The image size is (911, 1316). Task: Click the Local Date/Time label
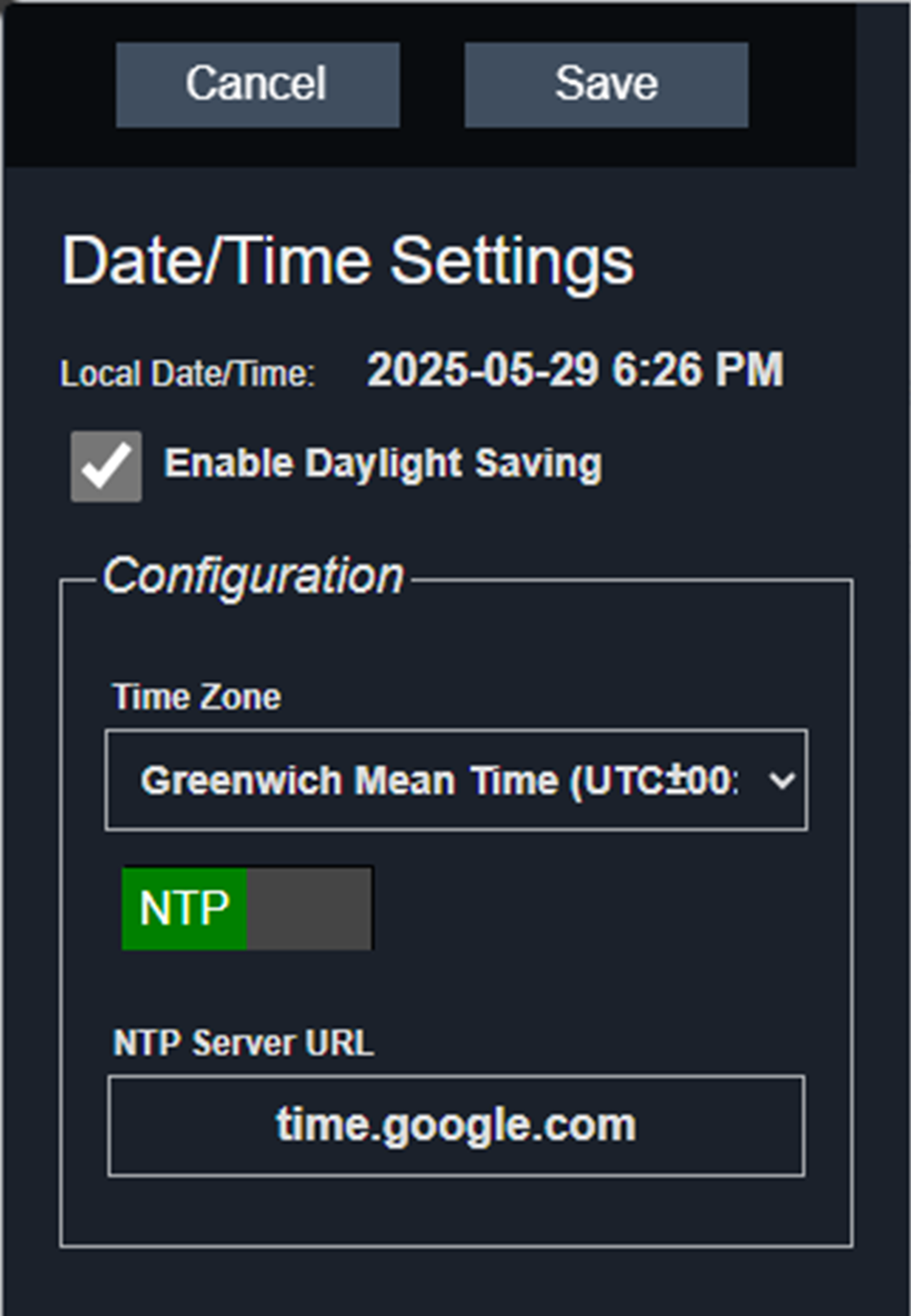[x=187, y=374]
